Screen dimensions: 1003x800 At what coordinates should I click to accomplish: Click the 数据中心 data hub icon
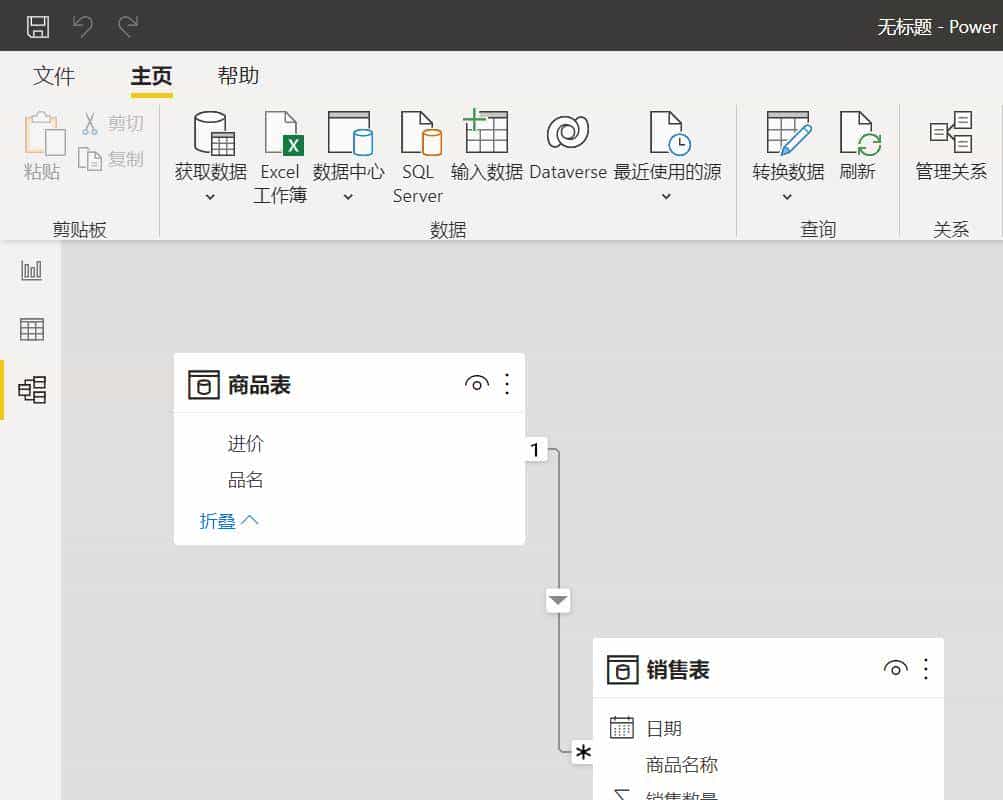pos(349,135)
